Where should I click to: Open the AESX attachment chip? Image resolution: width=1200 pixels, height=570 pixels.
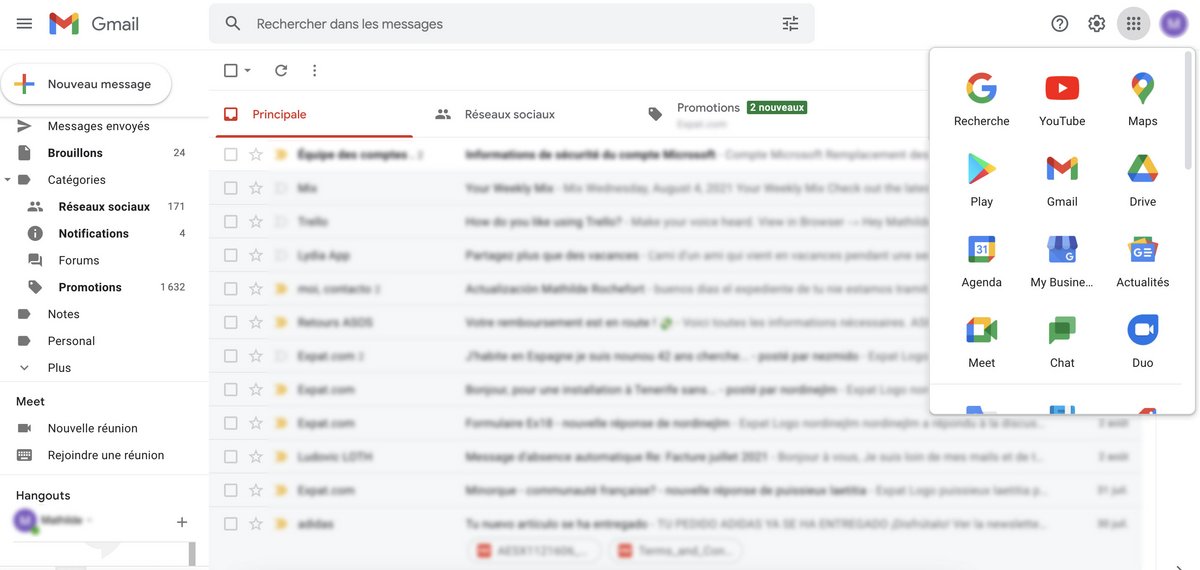[535, 550]
